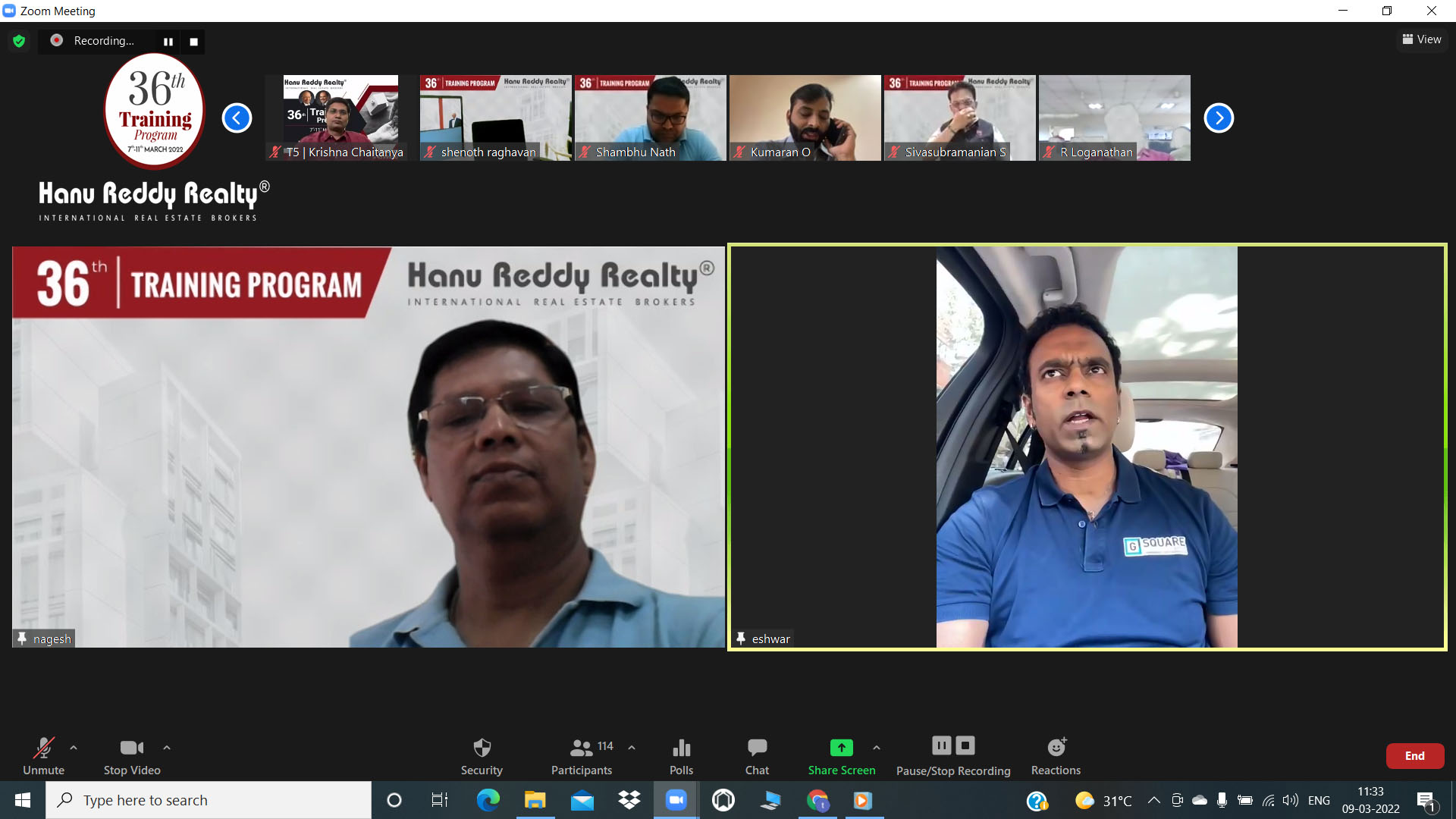Show next participants with right arrow

[1219, 118]
